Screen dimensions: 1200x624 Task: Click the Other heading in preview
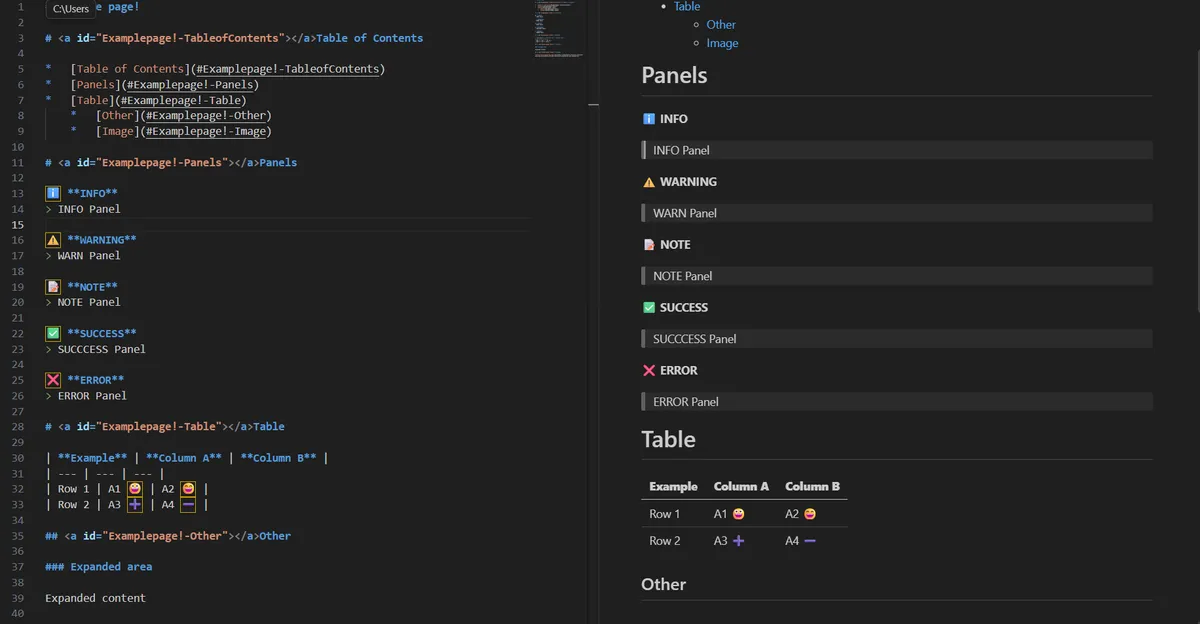pyautogui.click(x=664, y=584)
